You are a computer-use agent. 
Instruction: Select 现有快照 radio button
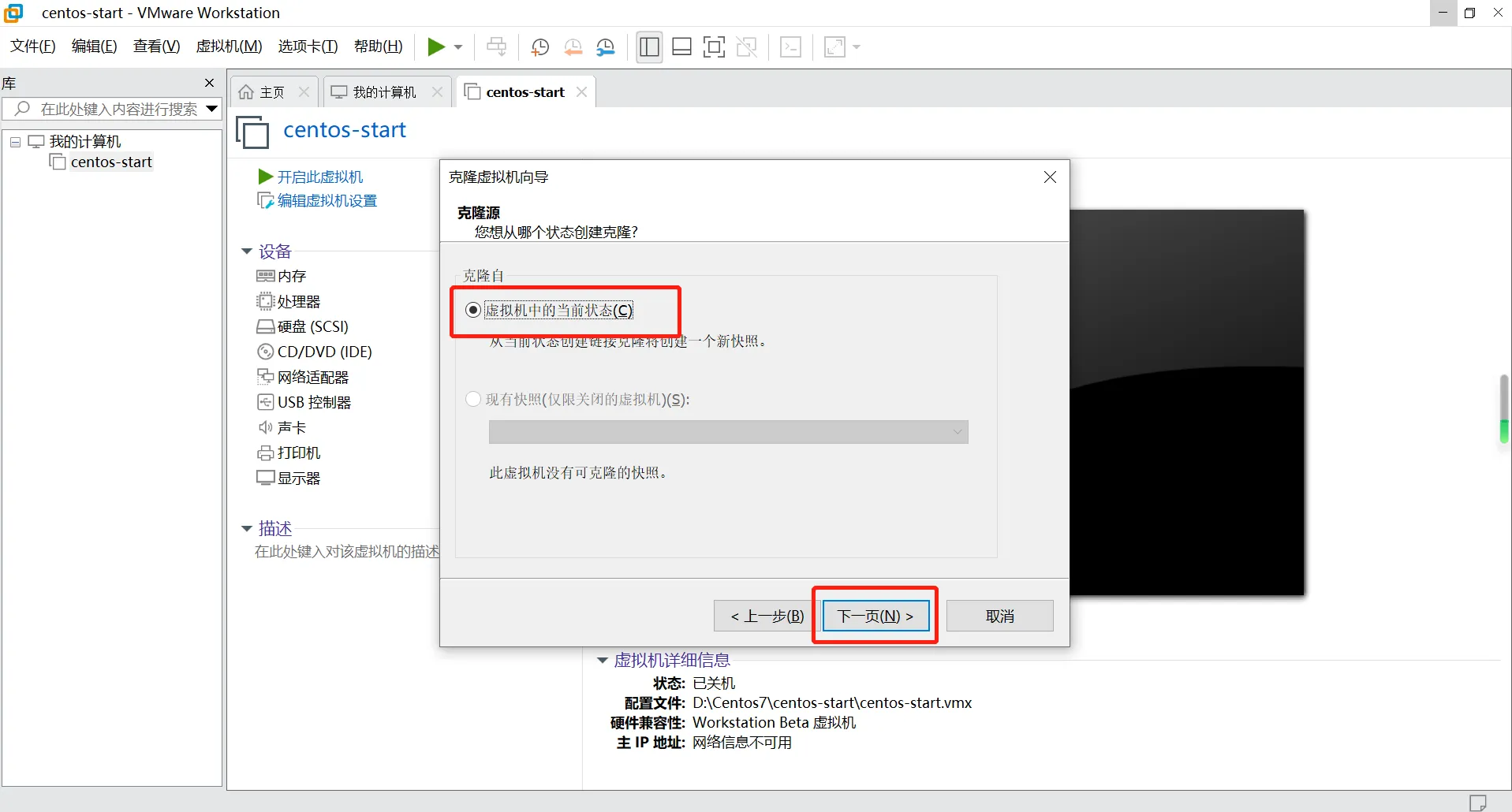[473, 400]
